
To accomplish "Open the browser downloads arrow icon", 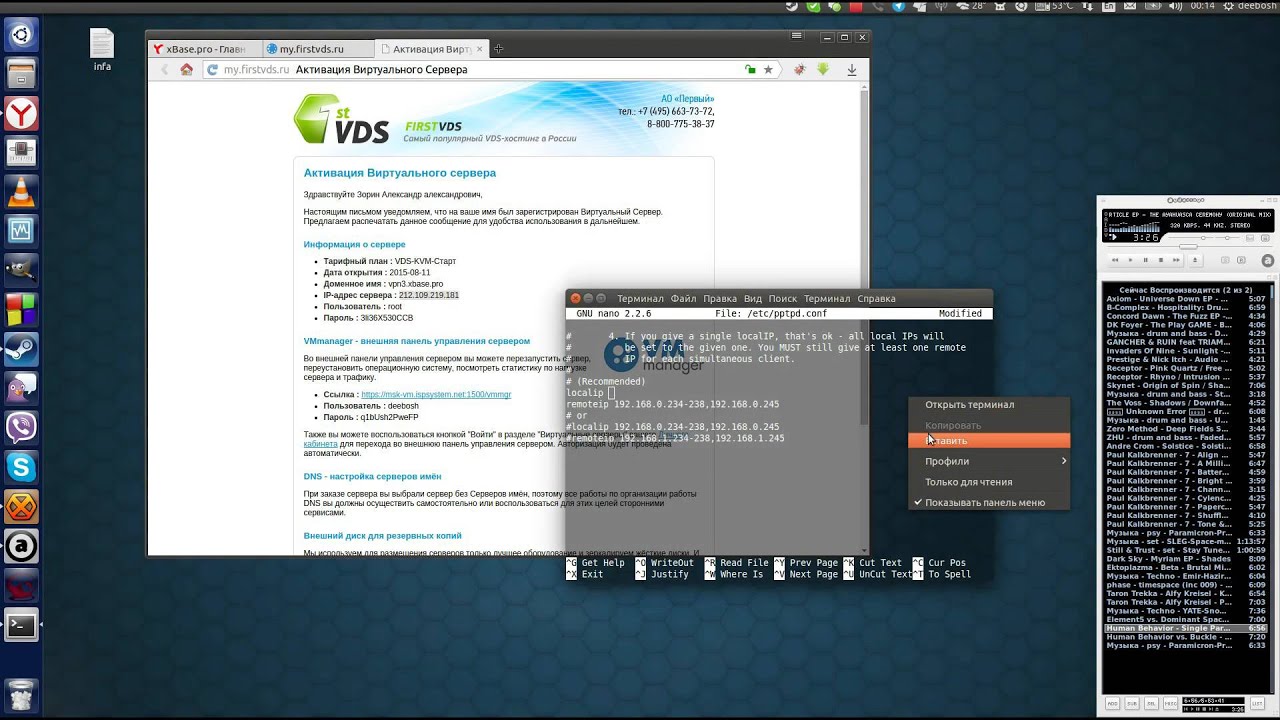I will pos(852,70).
